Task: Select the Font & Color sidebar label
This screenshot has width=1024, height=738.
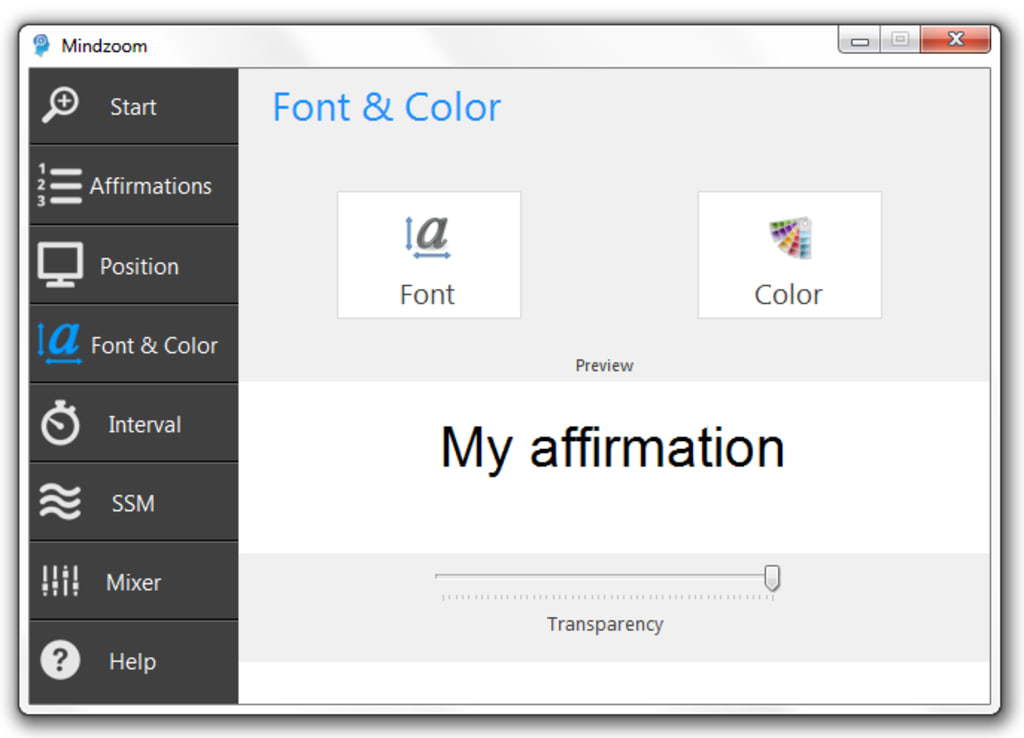Action: [154, 345]
